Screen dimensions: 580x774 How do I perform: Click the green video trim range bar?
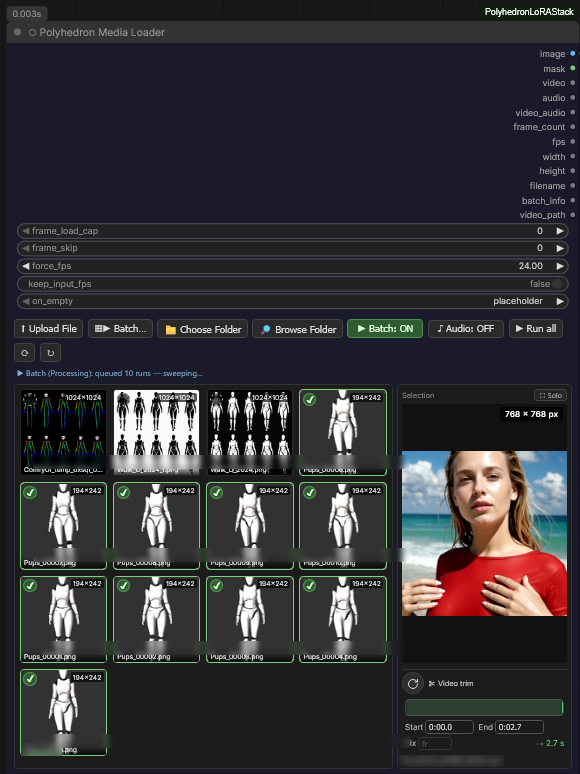pos(484,707)
